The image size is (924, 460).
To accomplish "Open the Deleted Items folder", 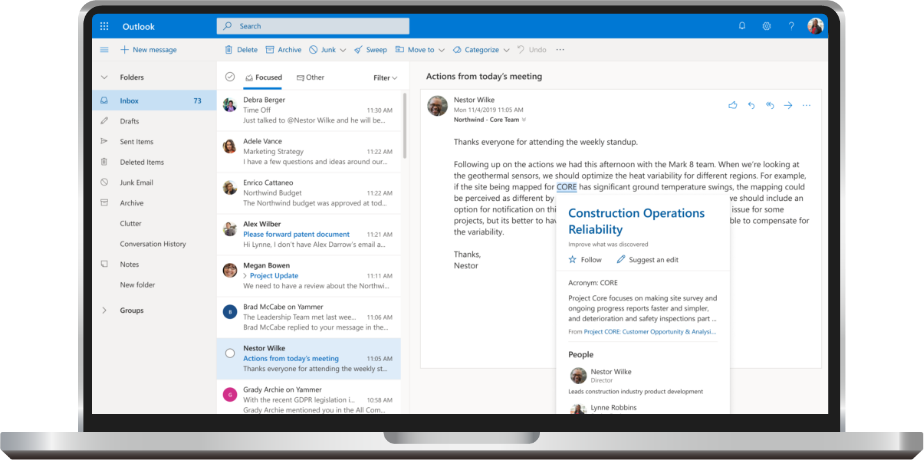I will [x=154, y=162].
